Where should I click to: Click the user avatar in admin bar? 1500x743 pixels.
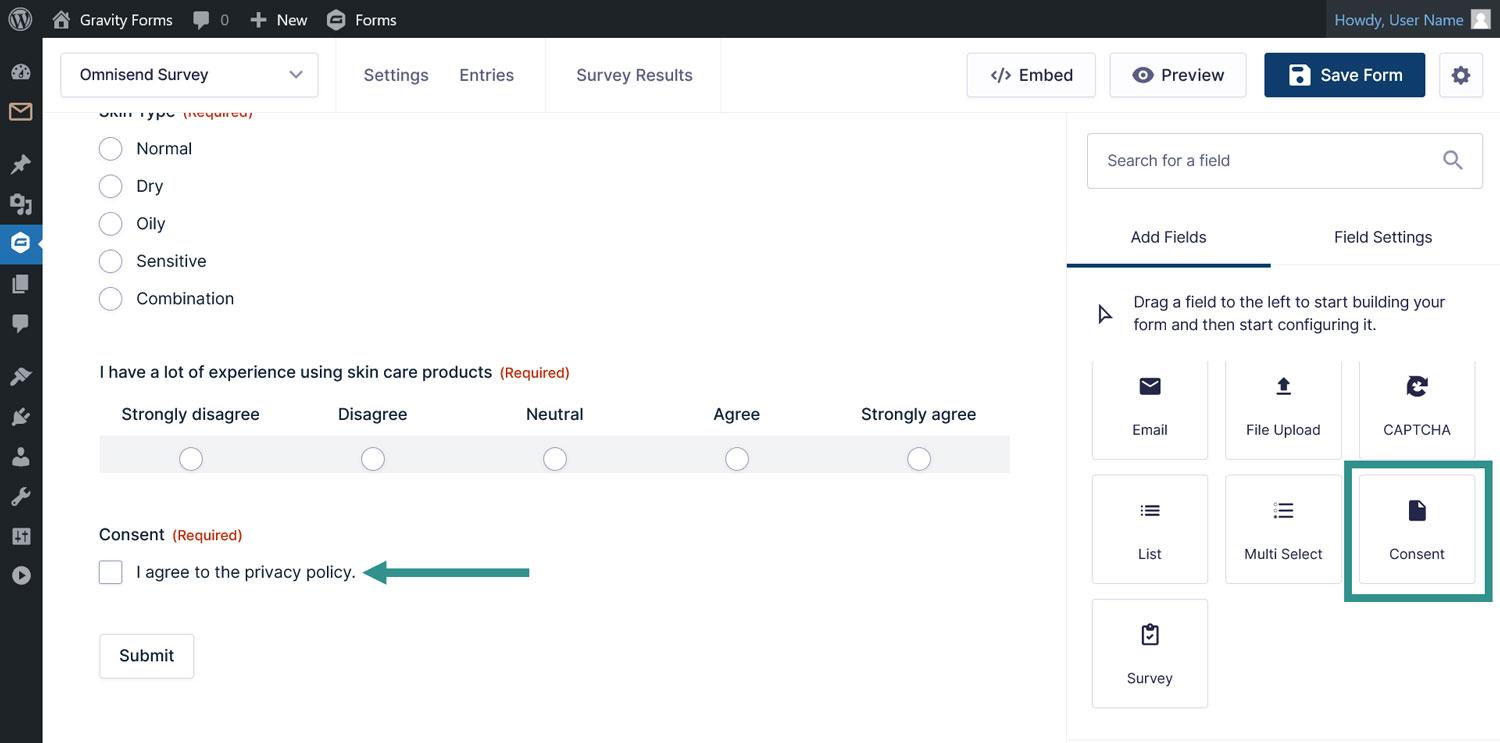(x=1480, y=19)
